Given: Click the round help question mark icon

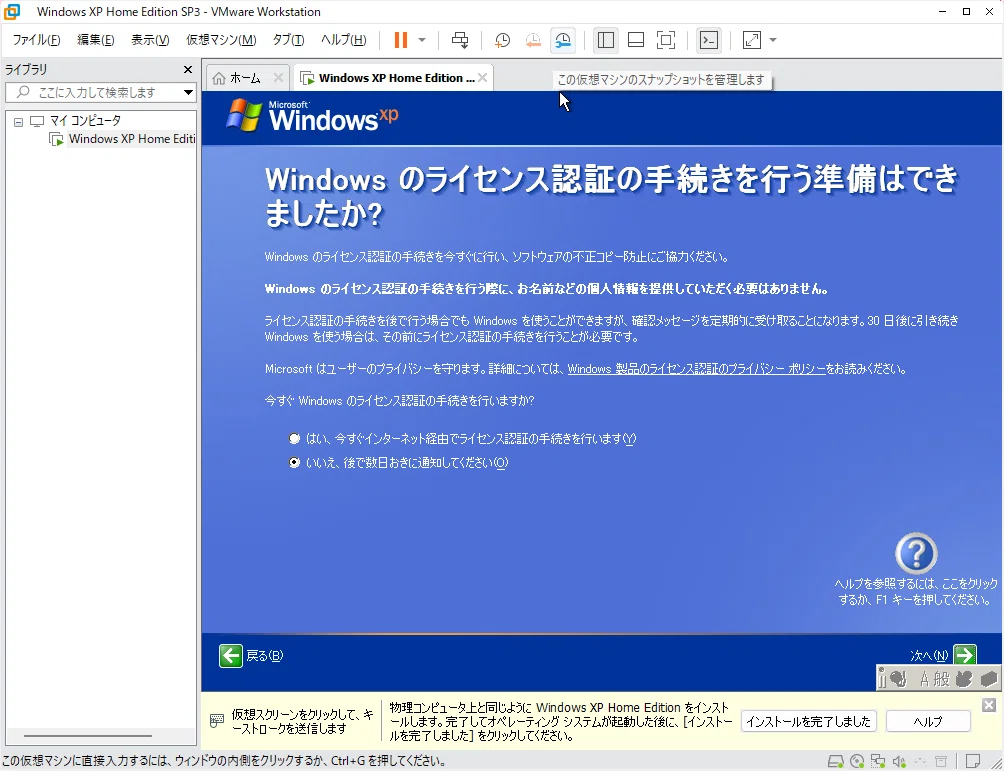Looking at the screenshot, I should (916, 553).
